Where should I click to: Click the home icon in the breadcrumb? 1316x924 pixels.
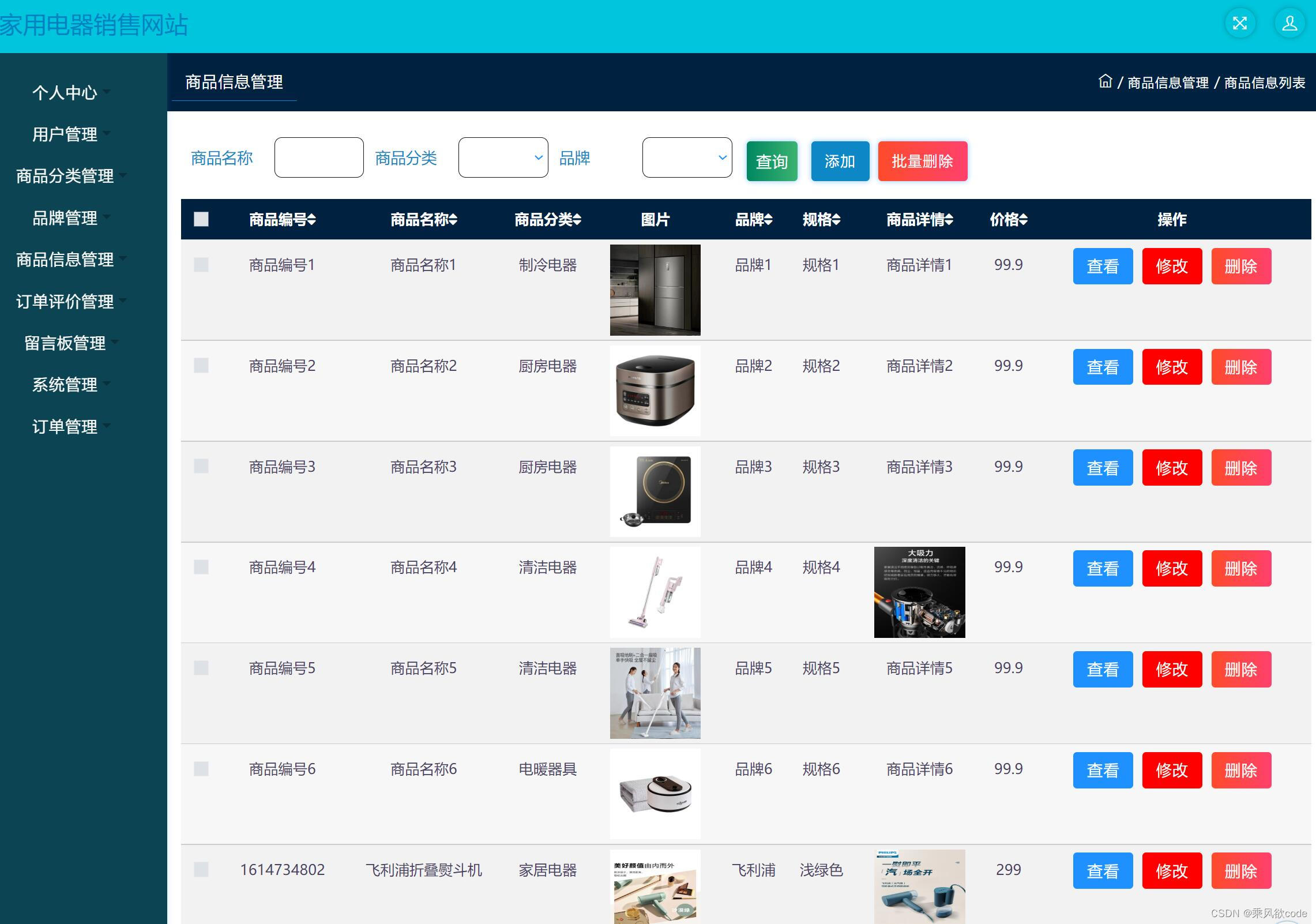coord(1106,82)
